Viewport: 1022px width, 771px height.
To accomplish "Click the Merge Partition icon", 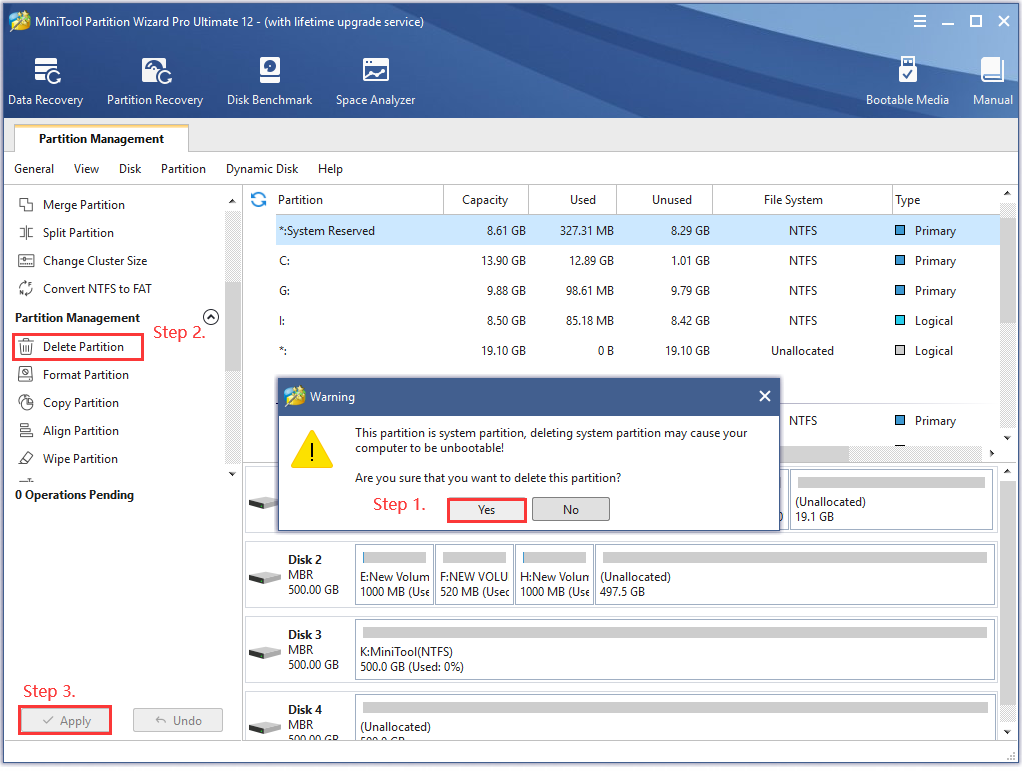I will (x=26, y=205).
